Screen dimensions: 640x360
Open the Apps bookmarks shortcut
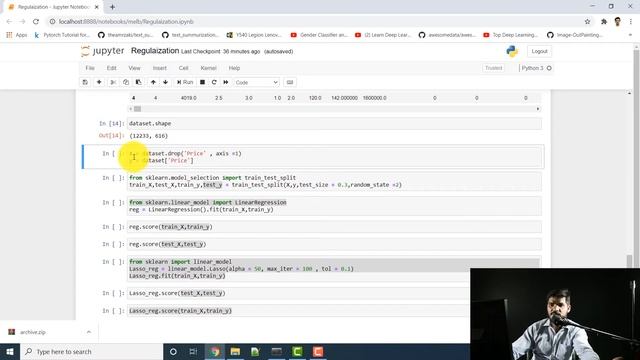17,35
